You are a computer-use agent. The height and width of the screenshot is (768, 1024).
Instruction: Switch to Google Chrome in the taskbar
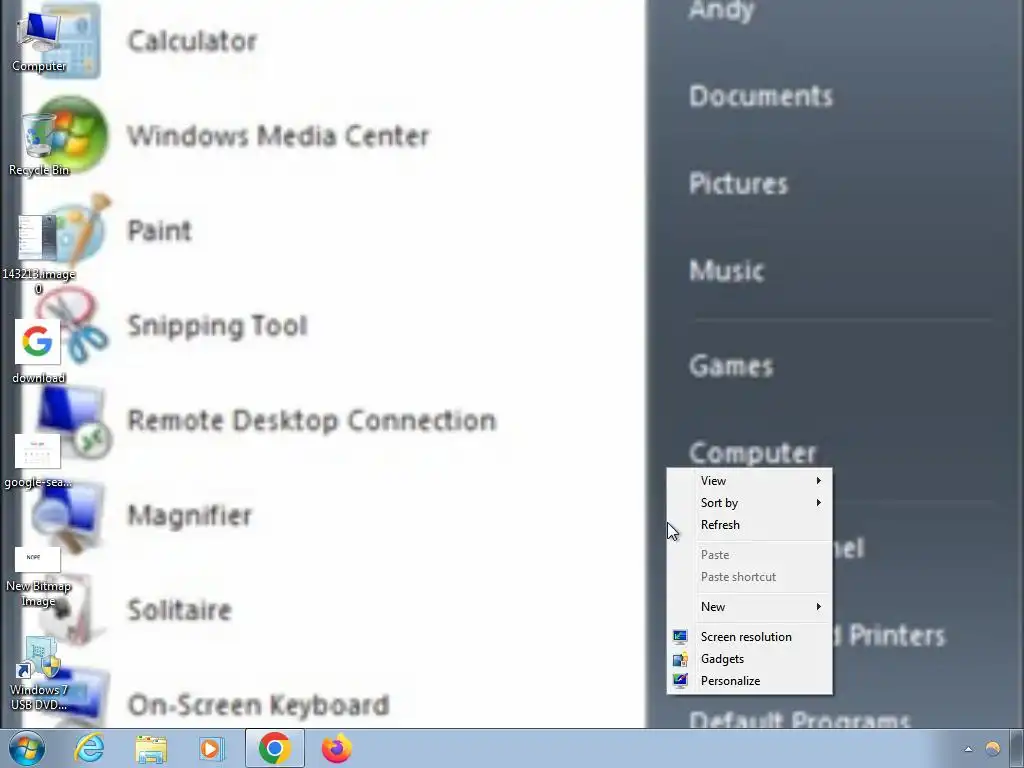[274, 748]
